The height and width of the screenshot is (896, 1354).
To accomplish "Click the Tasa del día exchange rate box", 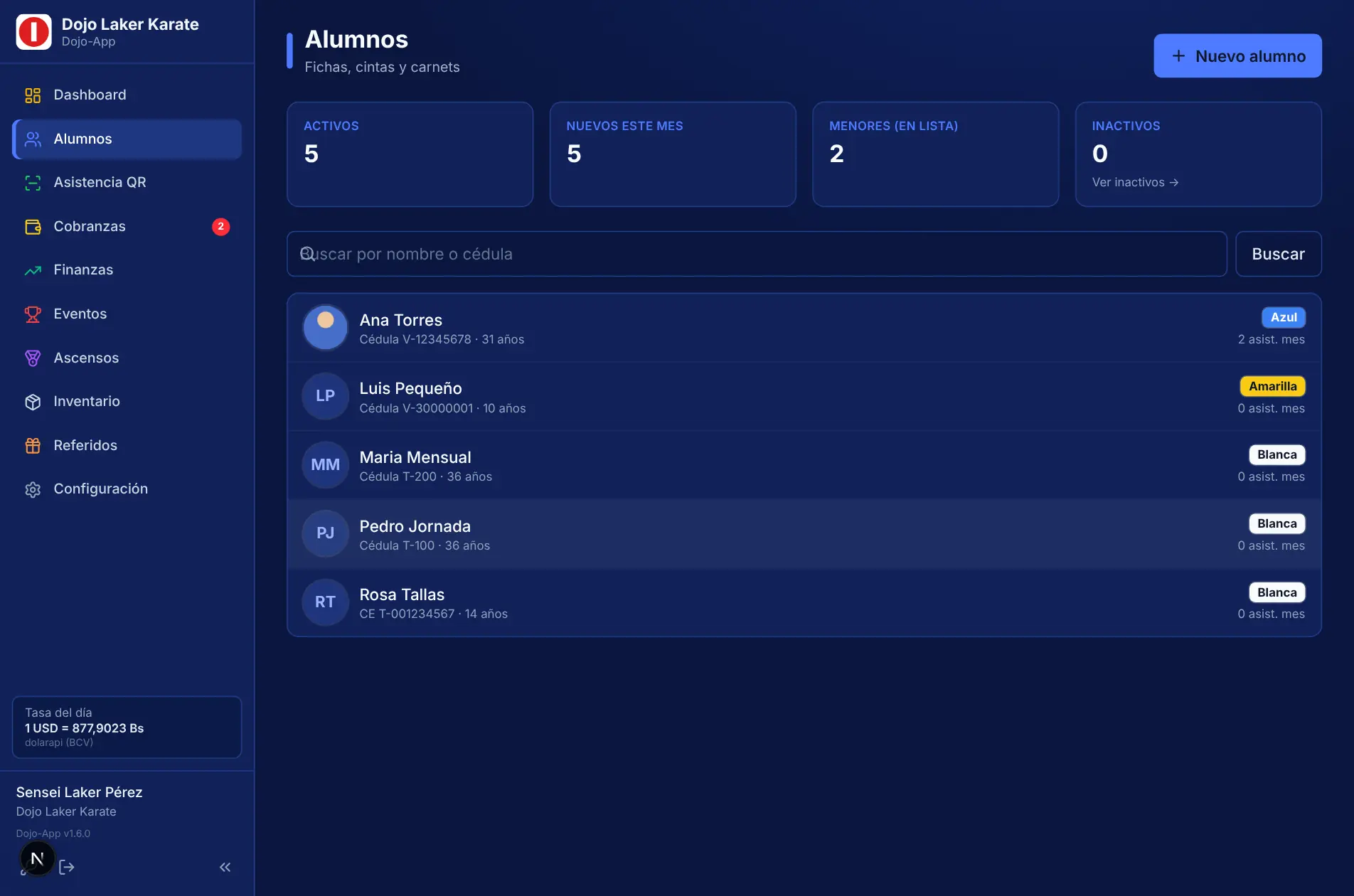I will (x=127, y=727).
